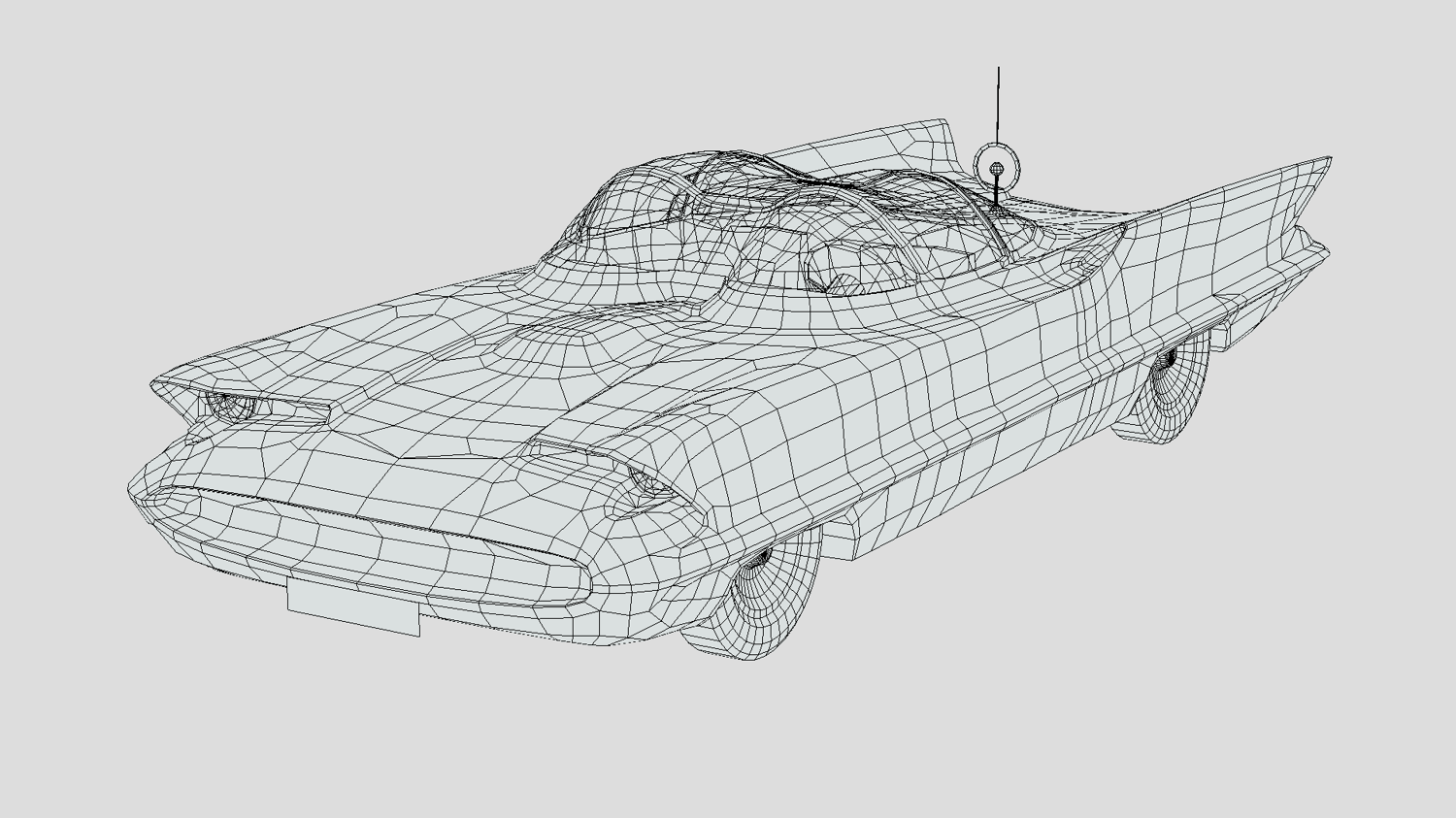Click the blank front license plate

tap(353, 607)
